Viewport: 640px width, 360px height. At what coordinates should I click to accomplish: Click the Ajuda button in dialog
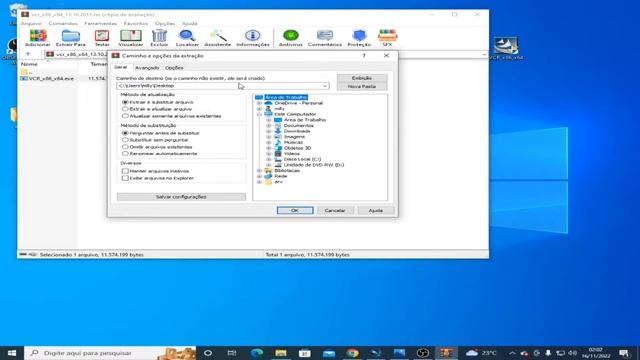click(x=376, y=210)
